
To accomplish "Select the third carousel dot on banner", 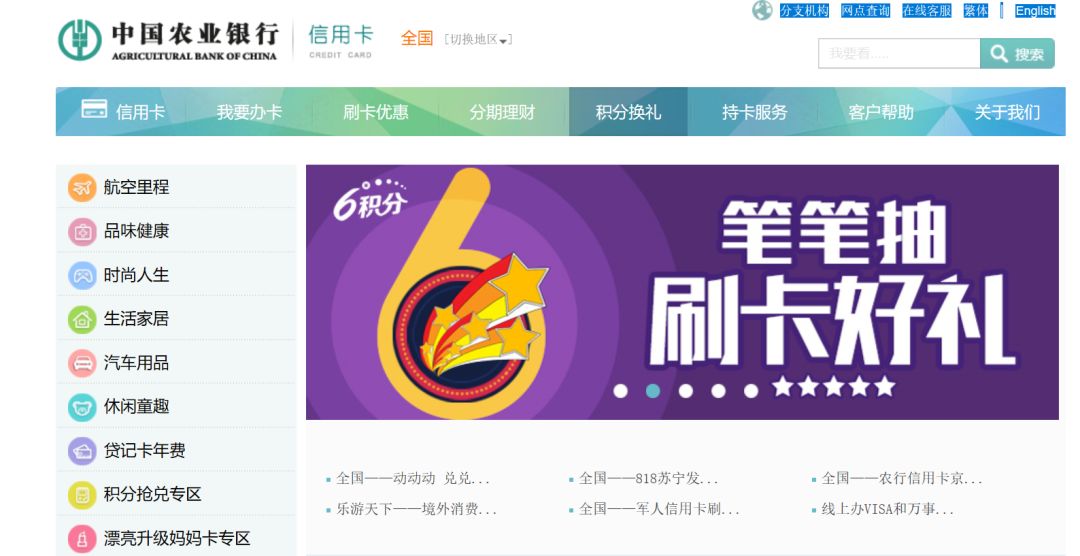I will tap(686, 391).
